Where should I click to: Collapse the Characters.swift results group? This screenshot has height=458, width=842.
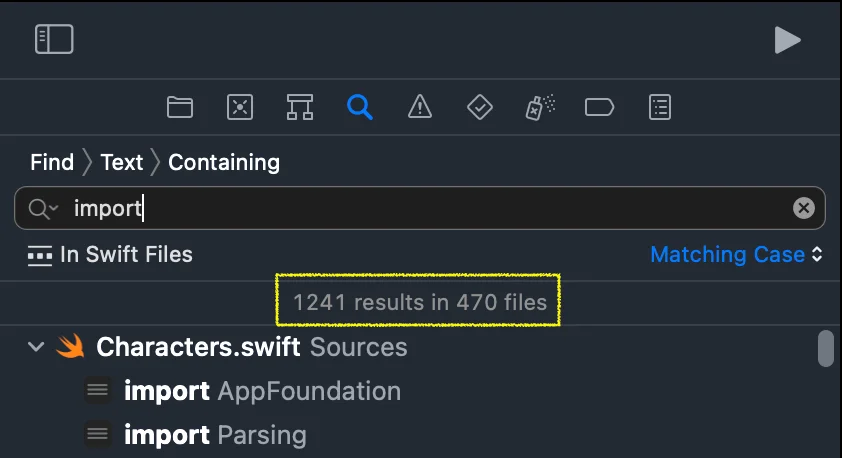[37, 347]
